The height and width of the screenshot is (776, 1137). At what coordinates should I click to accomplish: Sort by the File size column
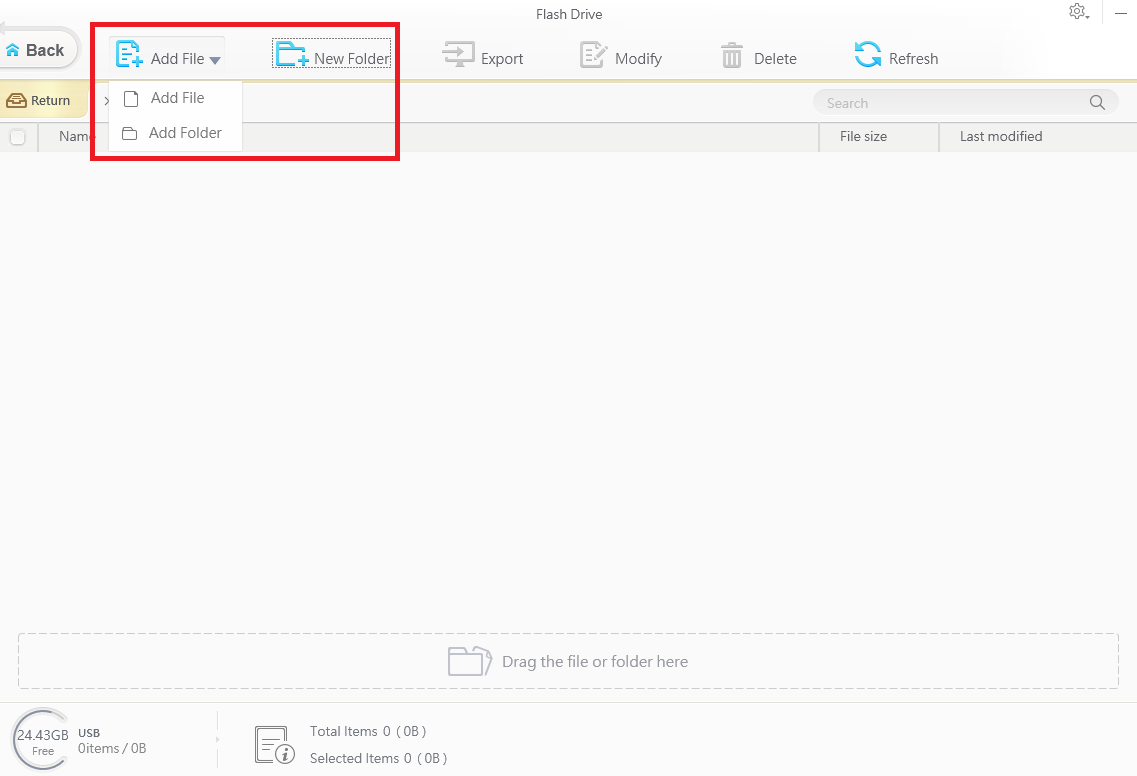coord(863,137)
